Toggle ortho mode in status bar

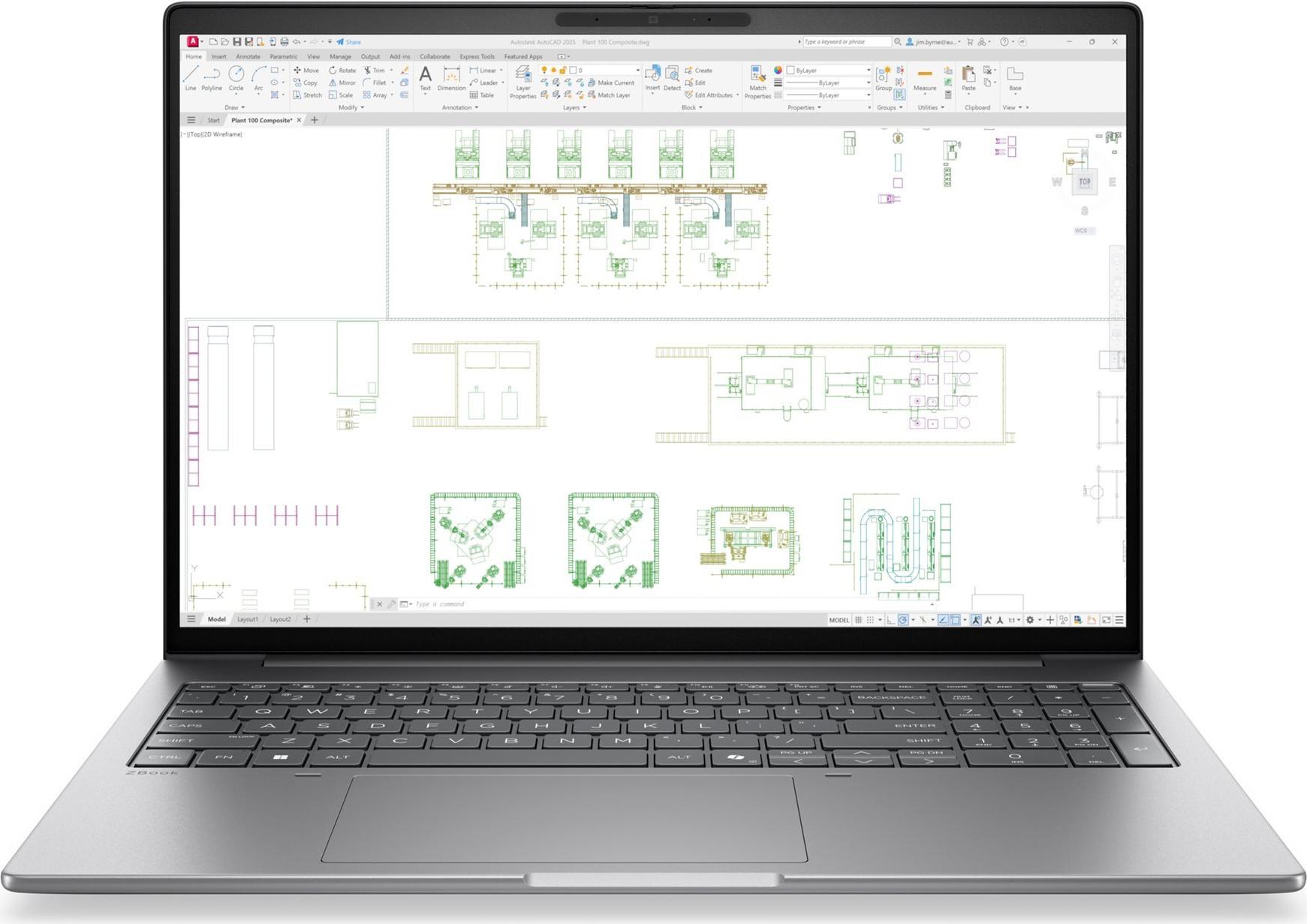click(x=891, y=620)
